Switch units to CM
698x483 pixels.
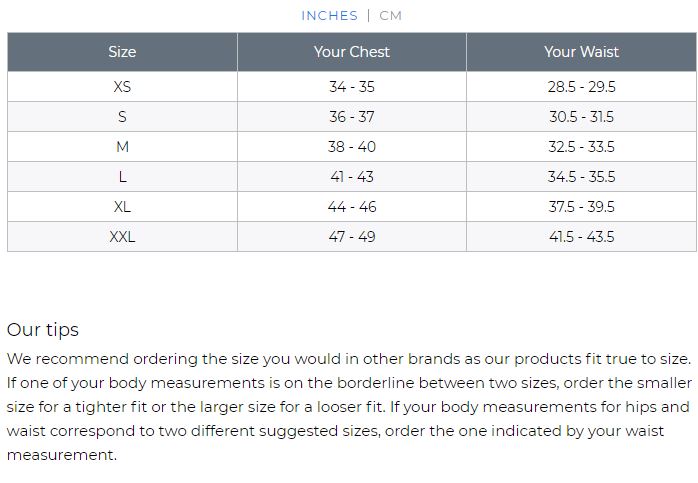tap(390, 16)
